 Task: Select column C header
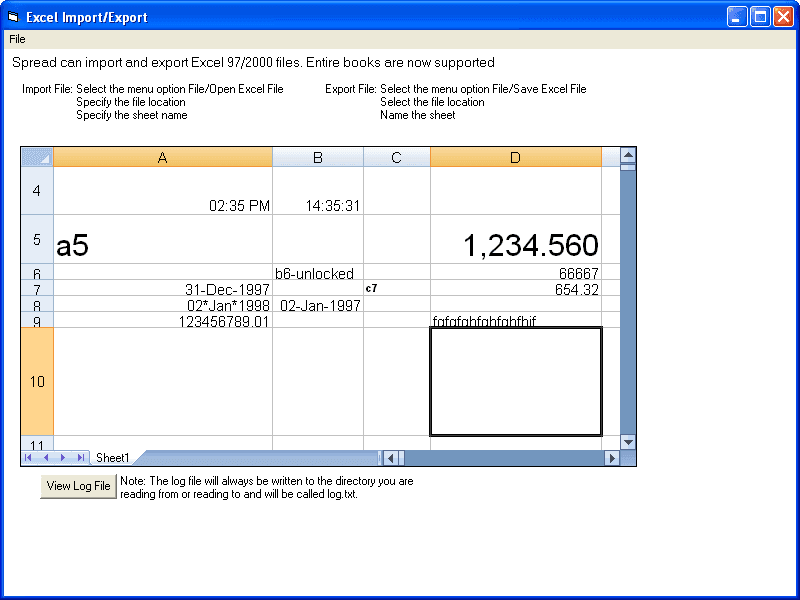pos(396,157)
